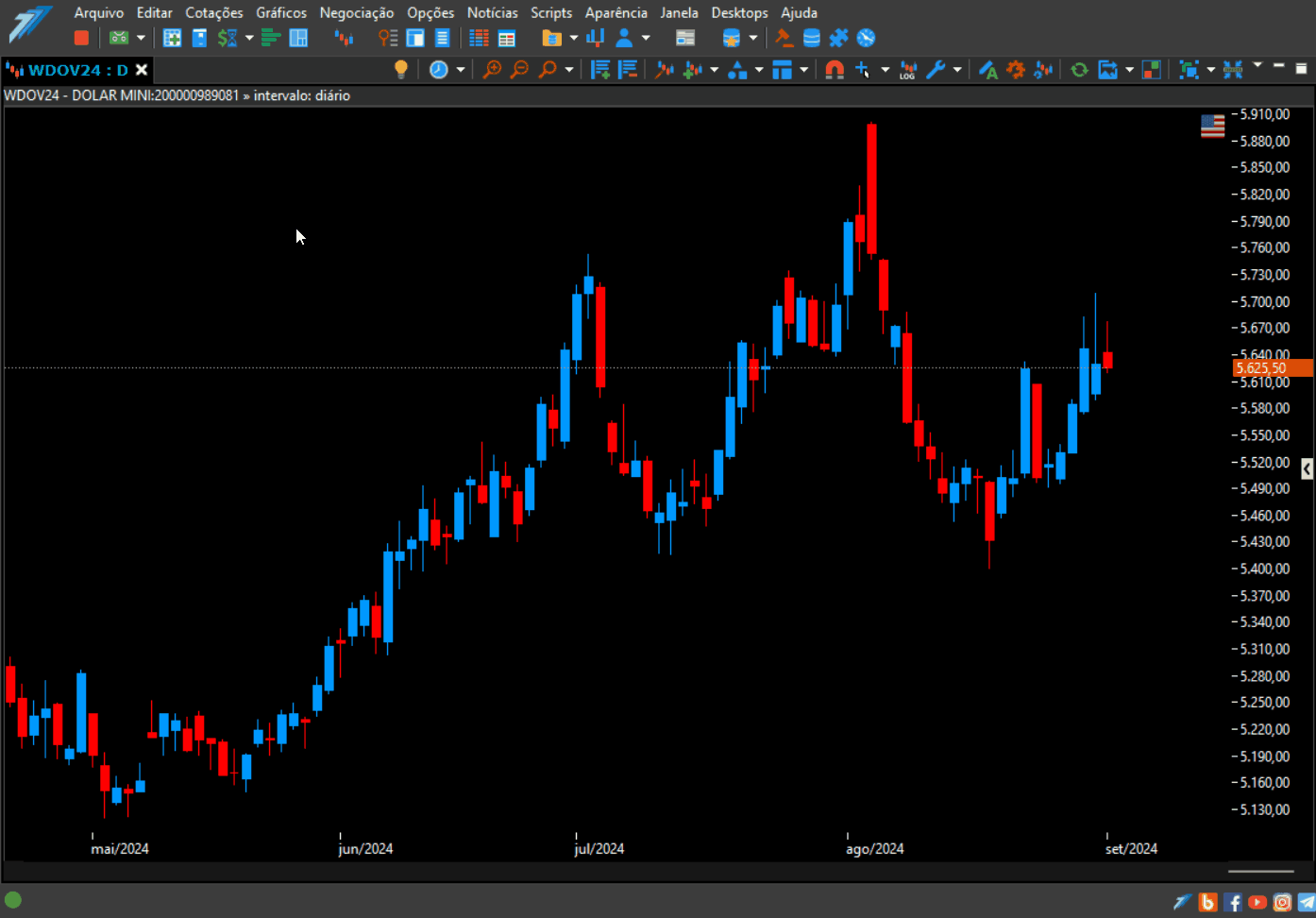Click the orange gavel icon
The image size is (1316, 918).
(784, 38)
